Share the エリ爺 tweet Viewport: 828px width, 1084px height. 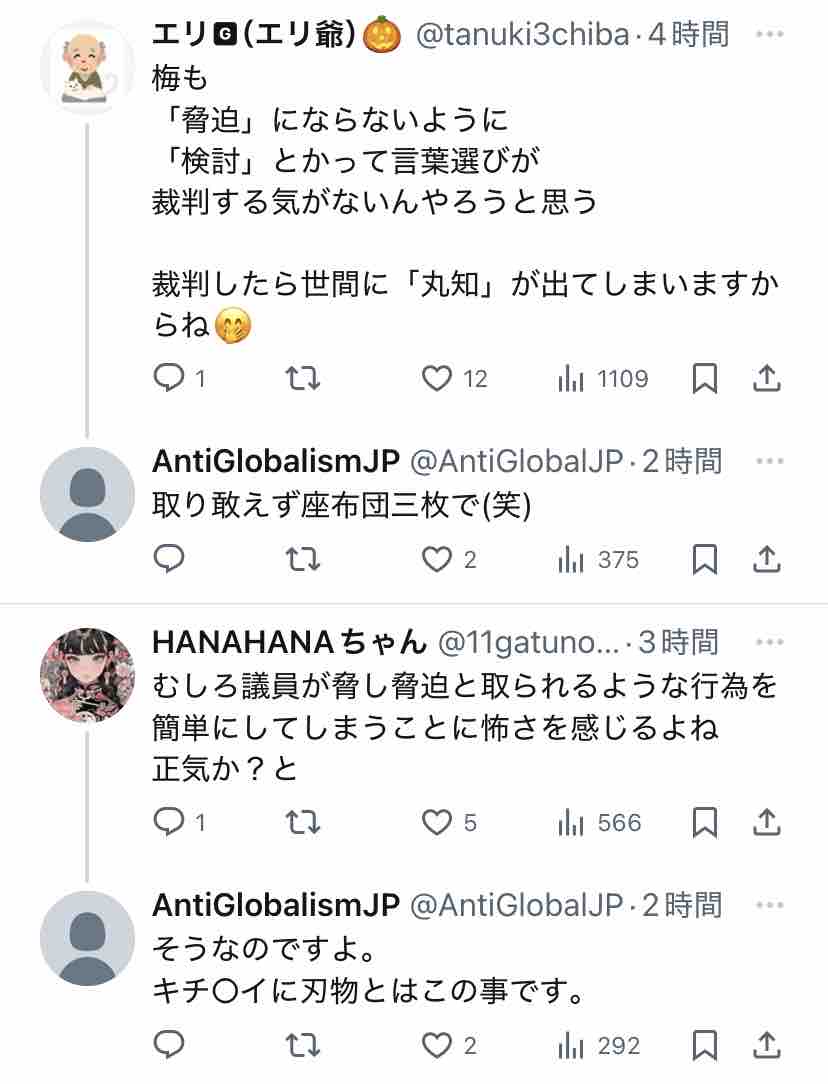tap(765, 379)
